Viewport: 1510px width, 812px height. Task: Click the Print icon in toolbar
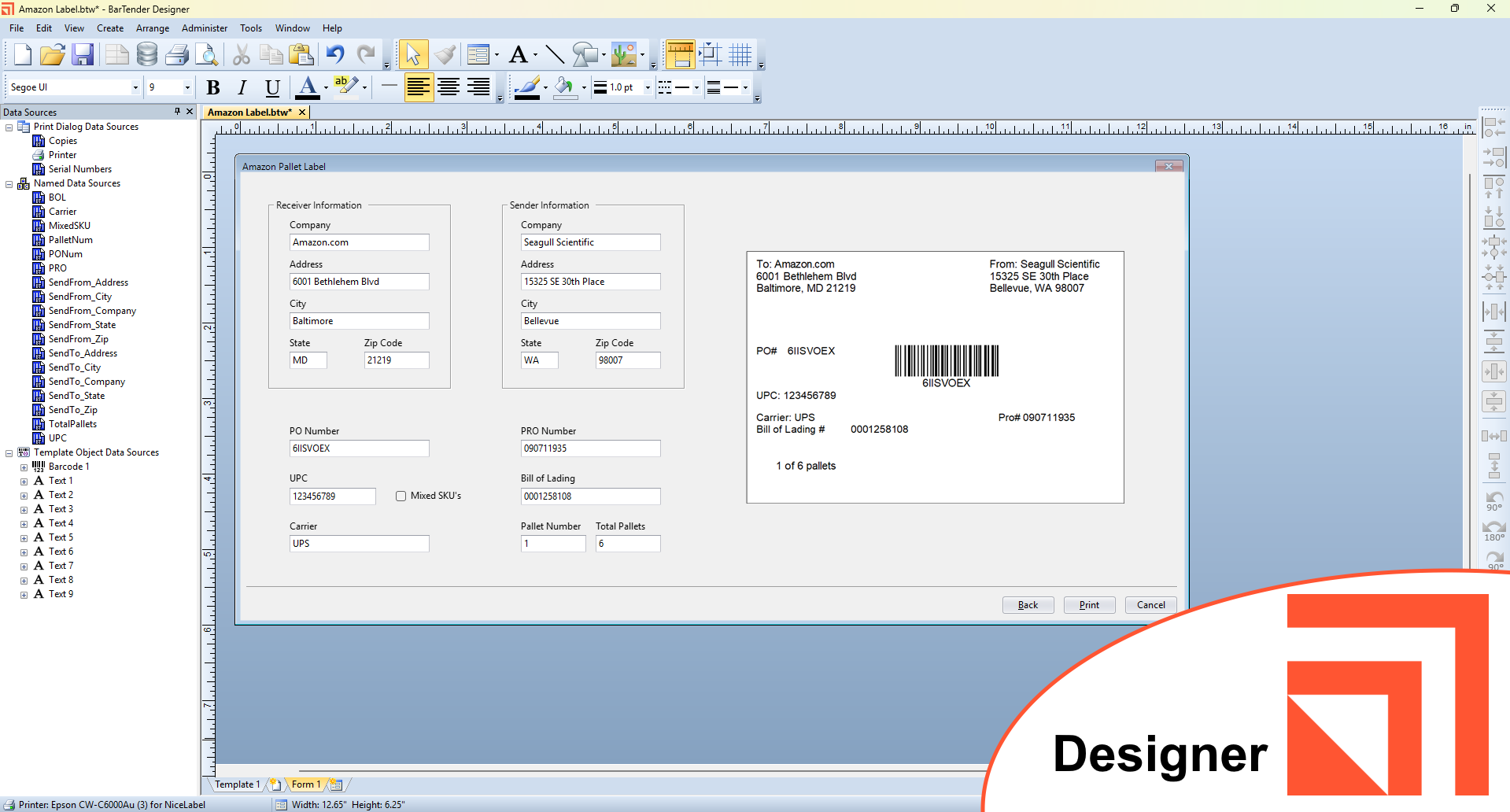[x=177, y=55]
